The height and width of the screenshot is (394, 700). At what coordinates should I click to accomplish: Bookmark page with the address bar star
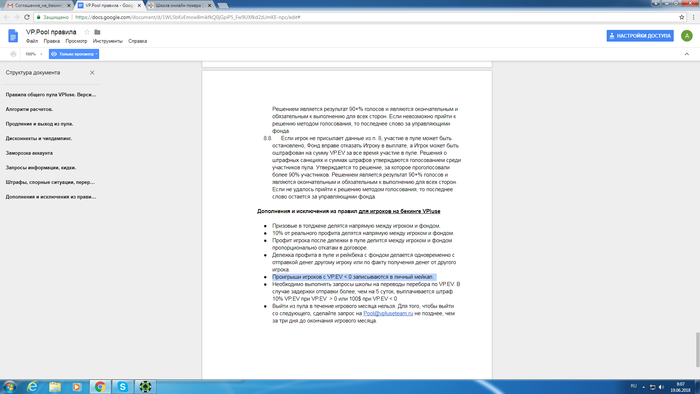pos(682,17)
